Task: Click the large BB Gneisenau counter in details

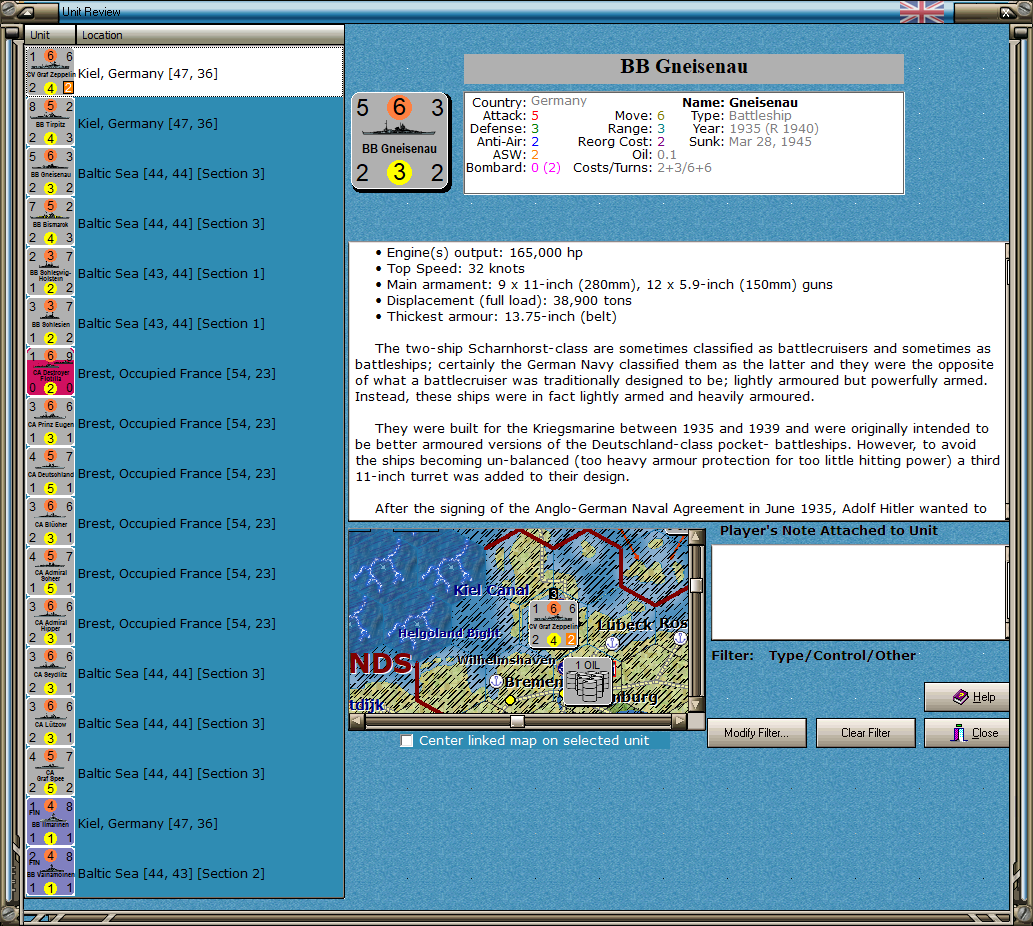Action: (401, 142)
